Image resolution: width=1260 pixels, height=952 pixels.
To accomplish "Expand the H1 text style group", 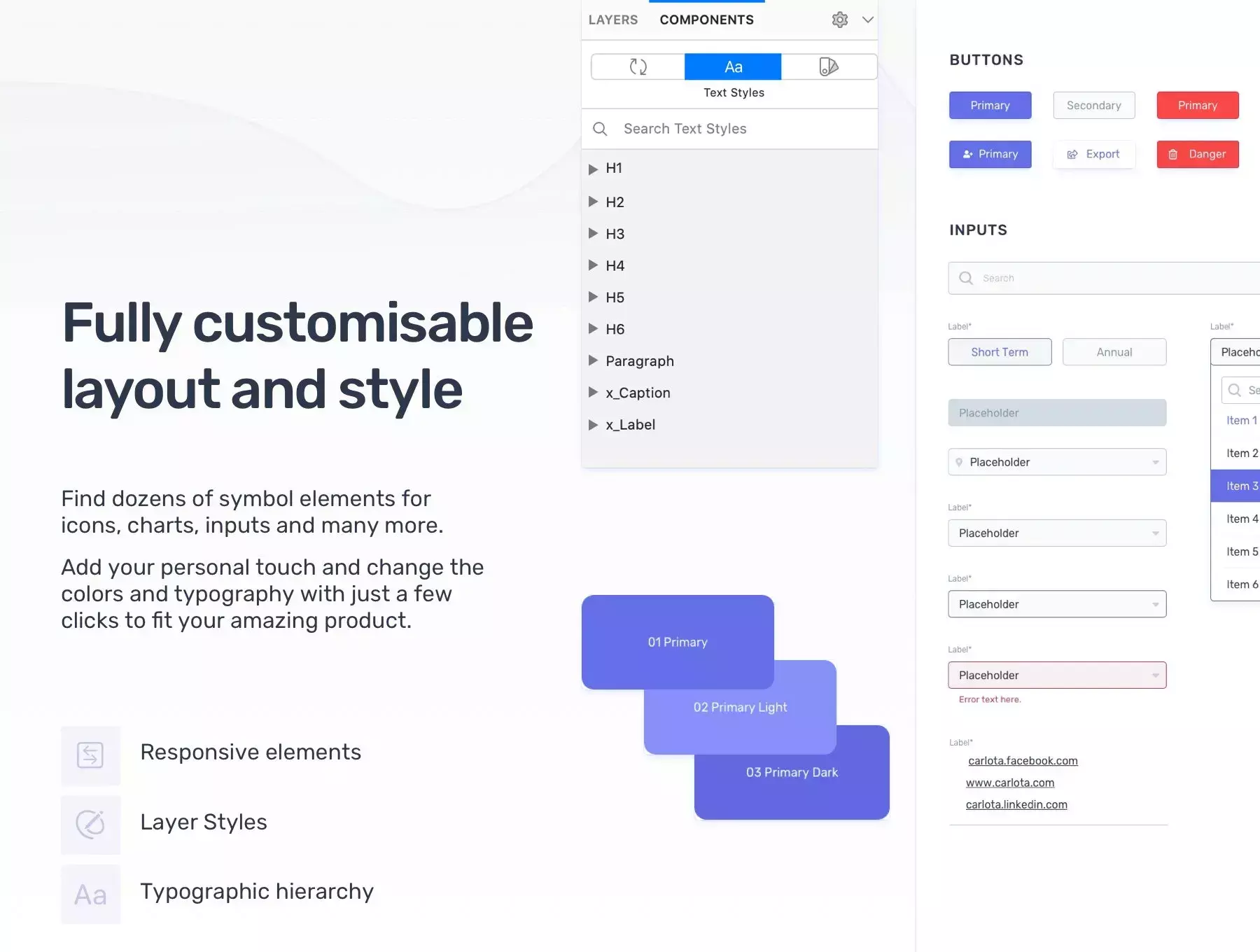I will (593, 169).
